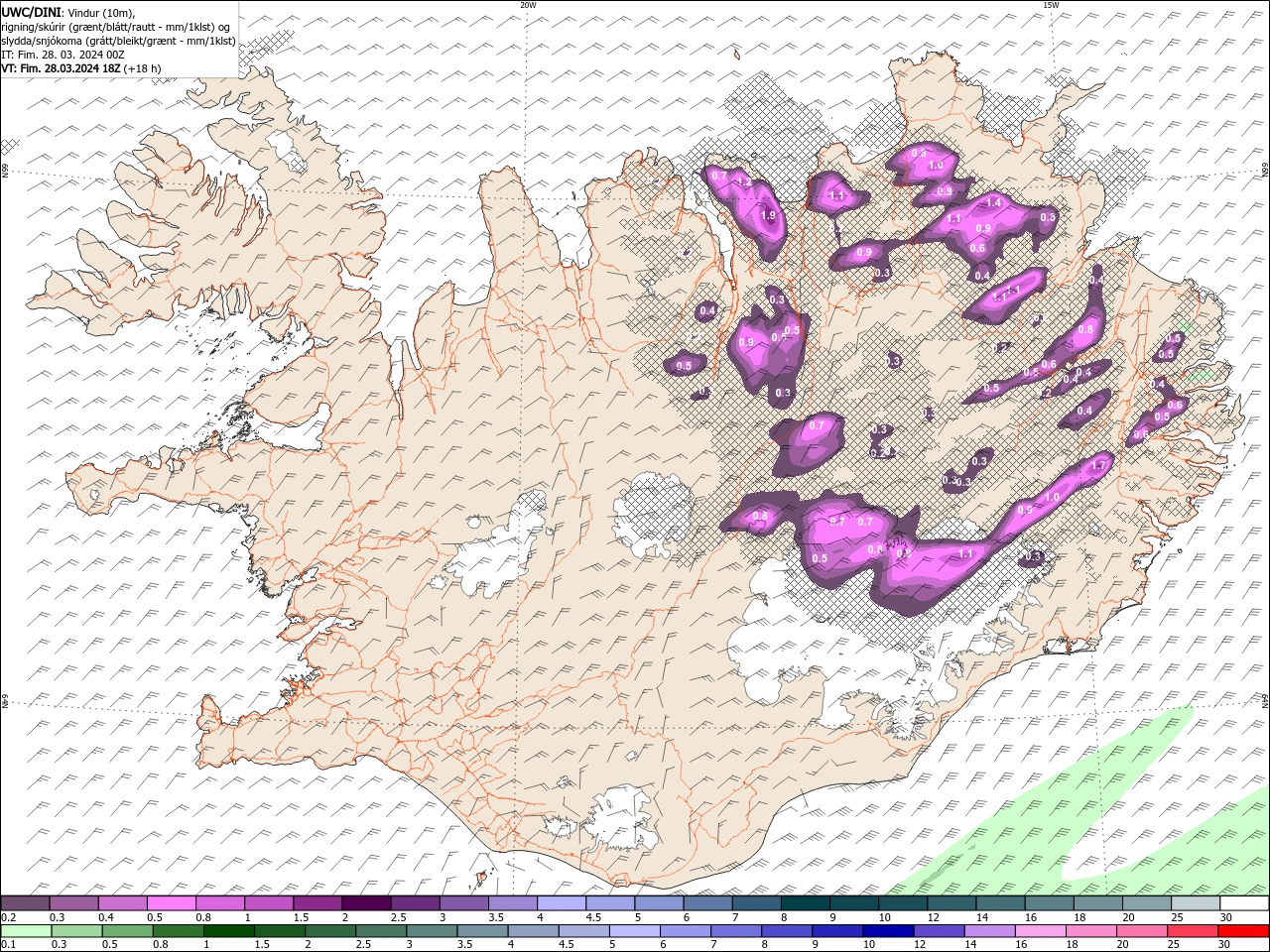Click the 'rigning/skúrir' description line in the legend box
Screen dimensions: 1270x952
(x=115, y=26)
